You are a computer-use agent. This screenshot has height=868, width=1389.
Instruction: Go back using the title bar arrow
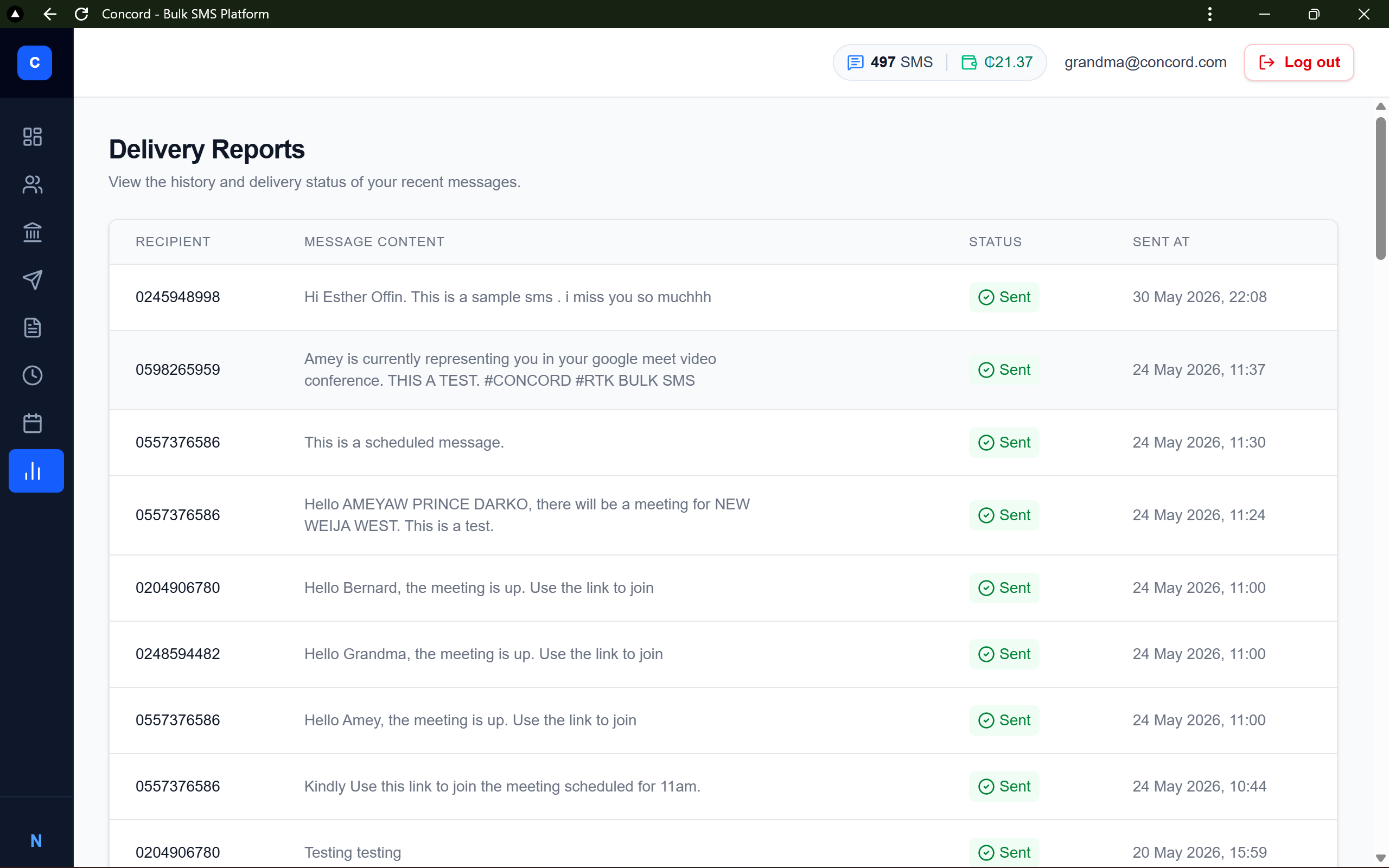point(50,14)
